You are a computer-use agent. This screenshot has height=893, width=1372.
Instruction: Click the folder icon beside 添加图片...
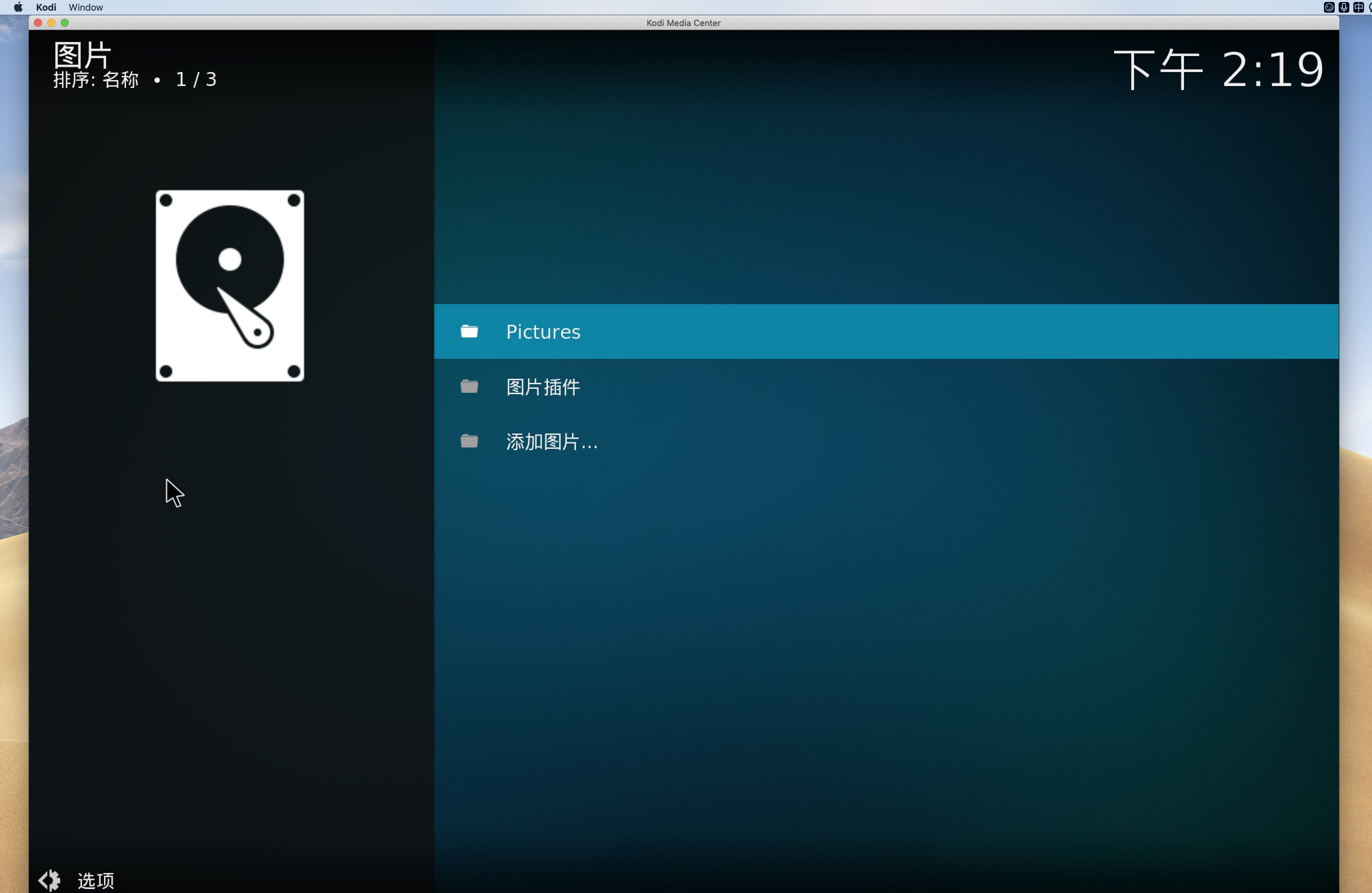469,441
